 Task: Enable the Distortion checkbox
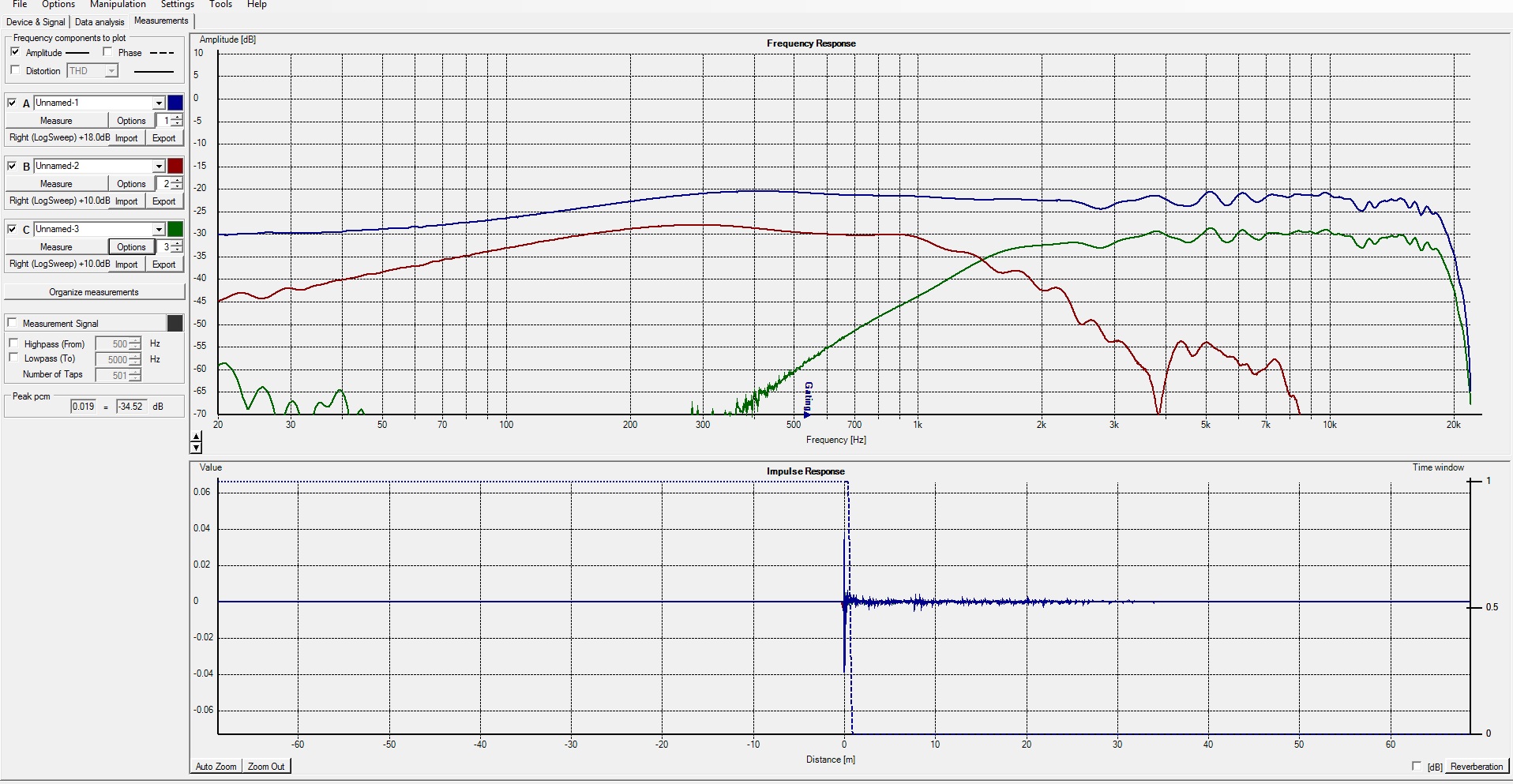pyautogui.click(x=15, y=70)
